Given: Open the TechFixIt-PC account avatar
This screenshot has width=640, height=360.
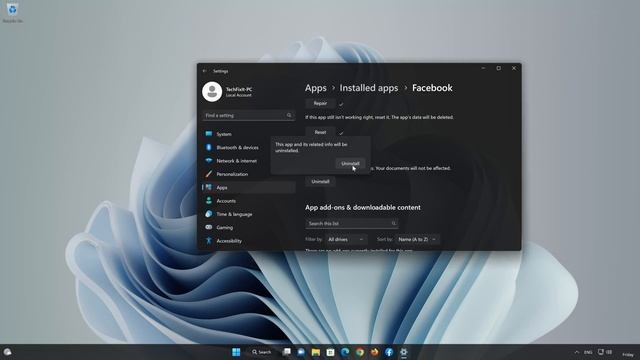Looking at the screenshot, I should (x=212, y=91).
